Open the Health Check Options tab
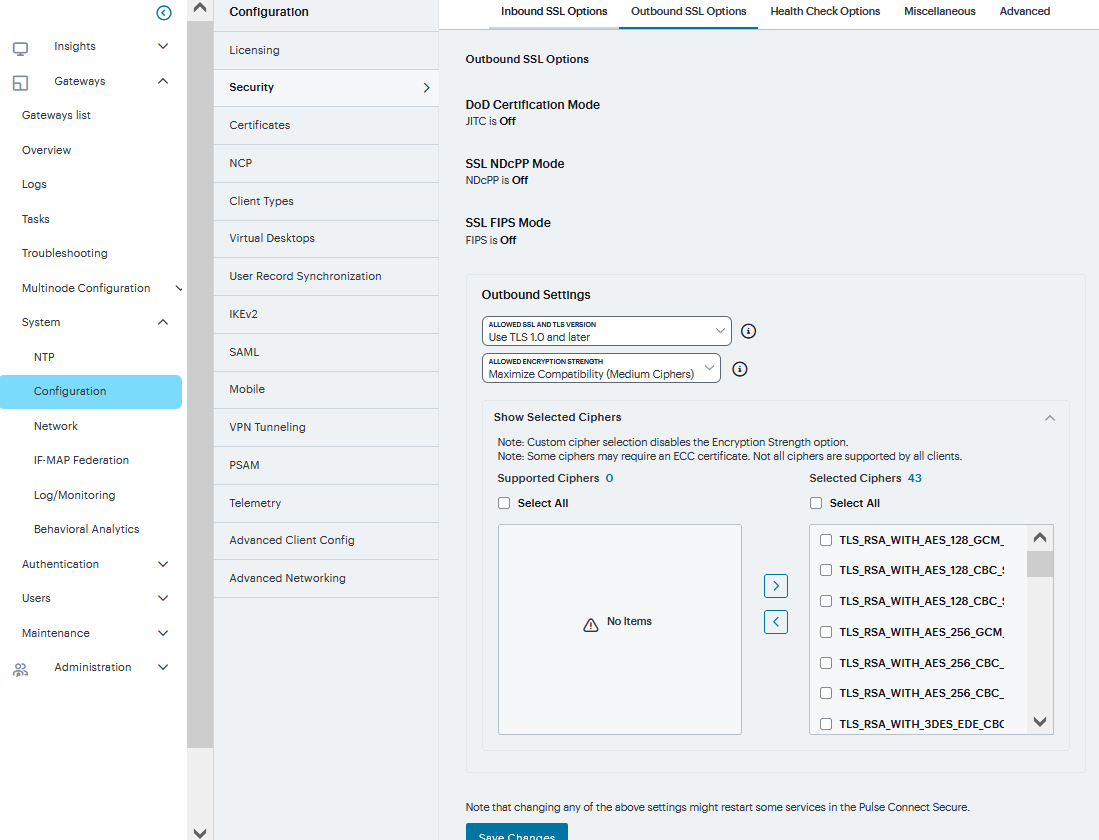The image size is (1099, 840). (825, 12)
